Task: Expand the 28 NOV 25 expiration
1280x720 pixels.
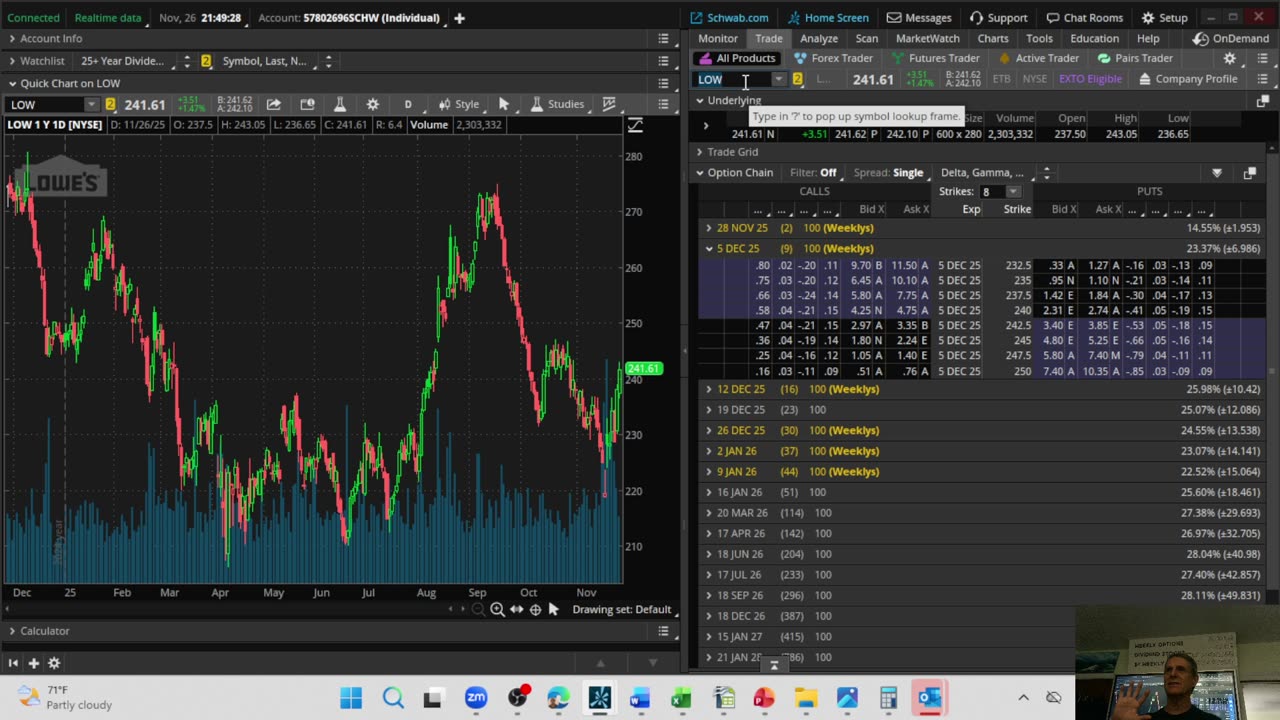Action: (709, 228)
